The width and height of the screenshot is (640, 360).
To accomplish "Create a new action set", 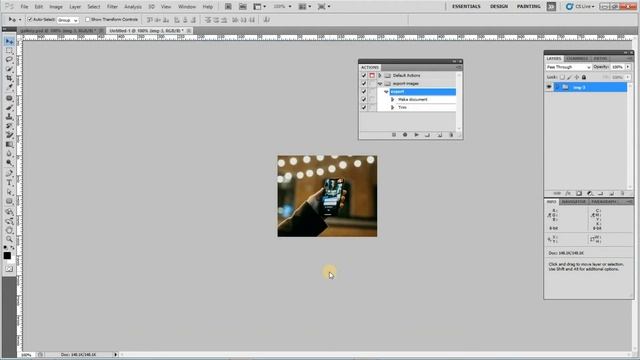I will pos(427,135).
